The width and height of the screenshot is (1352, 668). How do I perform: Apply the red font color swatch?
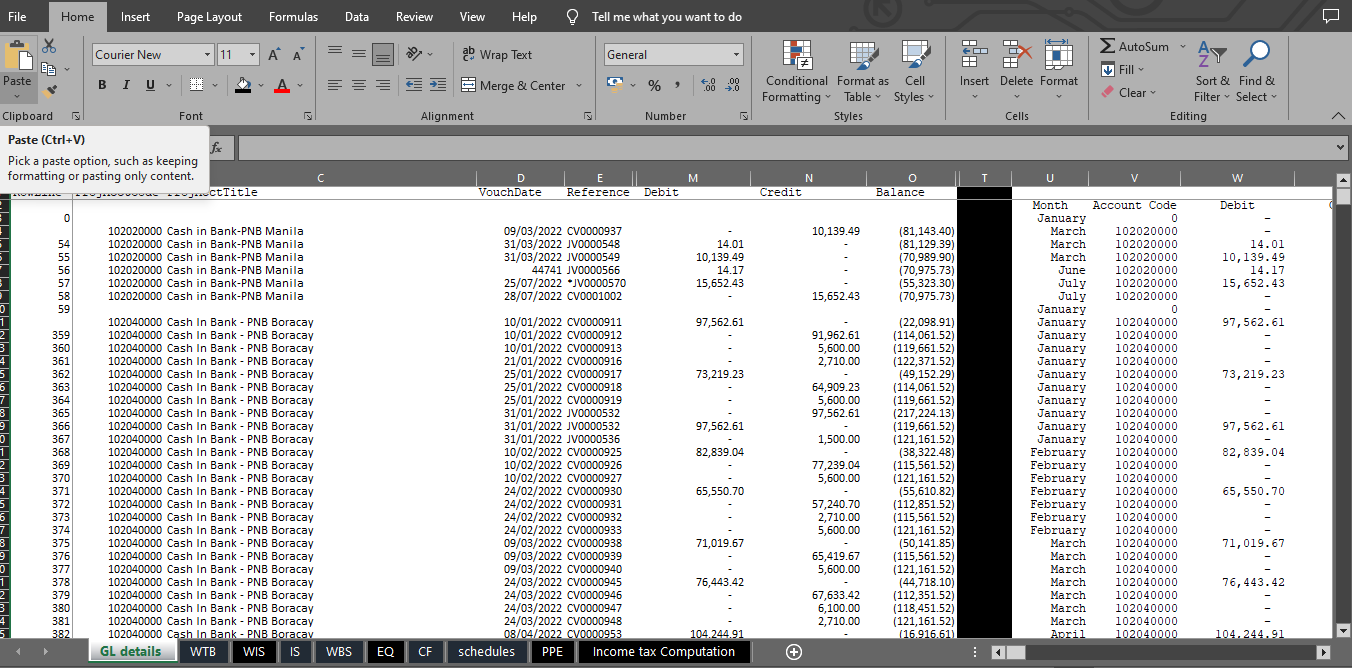tap(282, 86)
